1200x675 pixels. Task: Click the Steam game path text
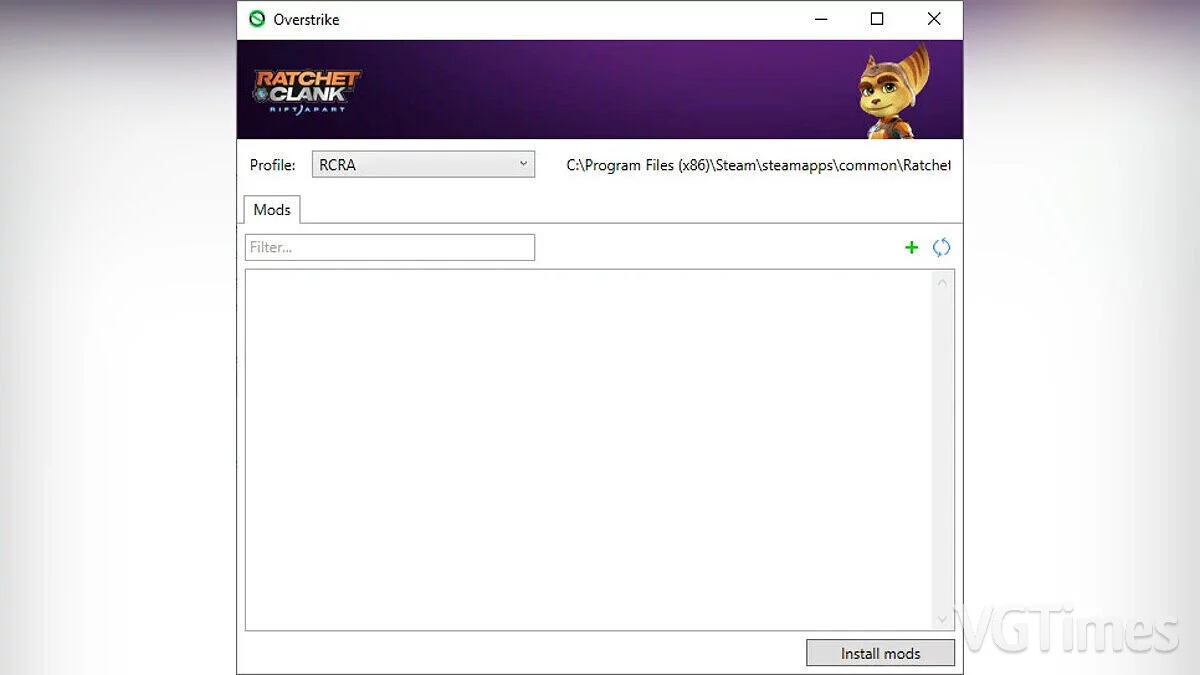[758, 165]
